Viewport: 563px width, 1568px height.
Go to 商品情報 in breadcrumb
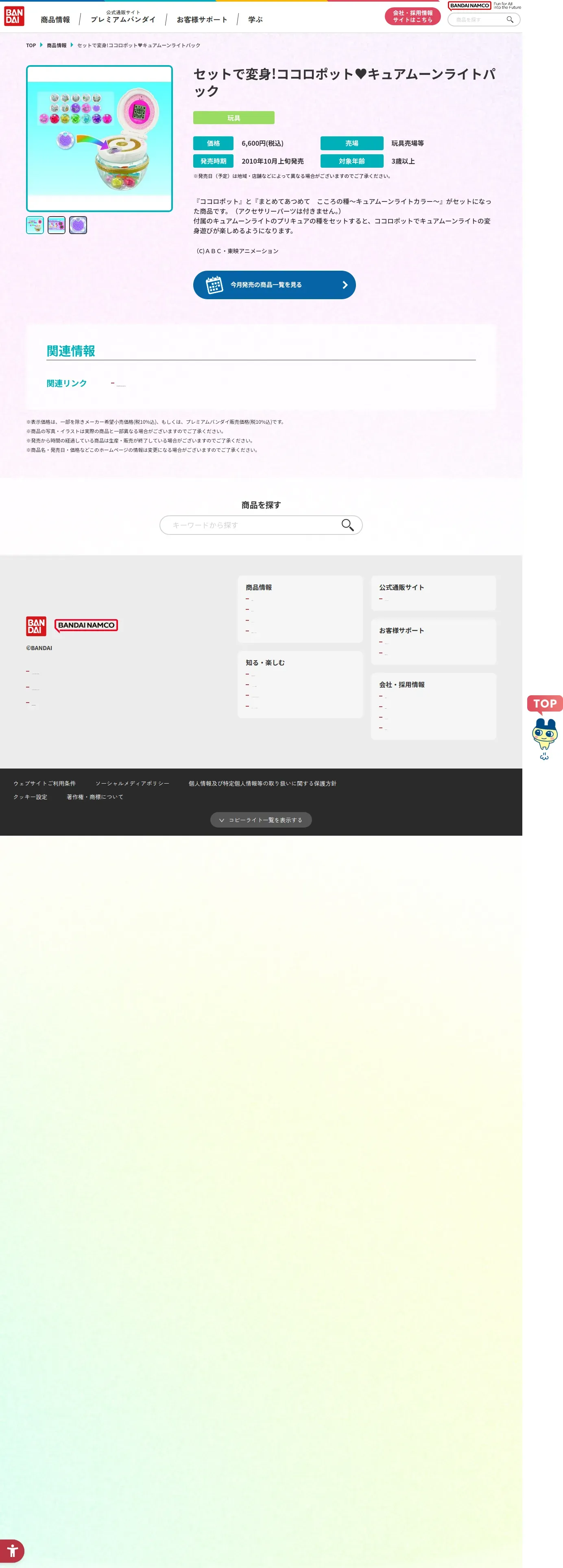click(x=57, y=46)
